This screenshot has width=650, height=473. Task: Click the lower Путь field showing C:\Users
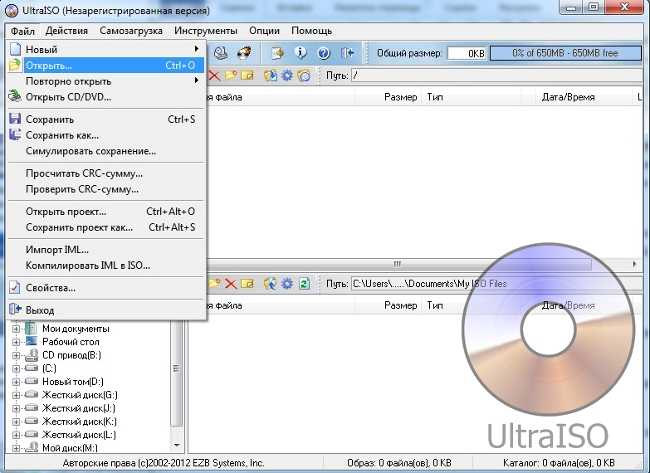click(x=497, y=284)
